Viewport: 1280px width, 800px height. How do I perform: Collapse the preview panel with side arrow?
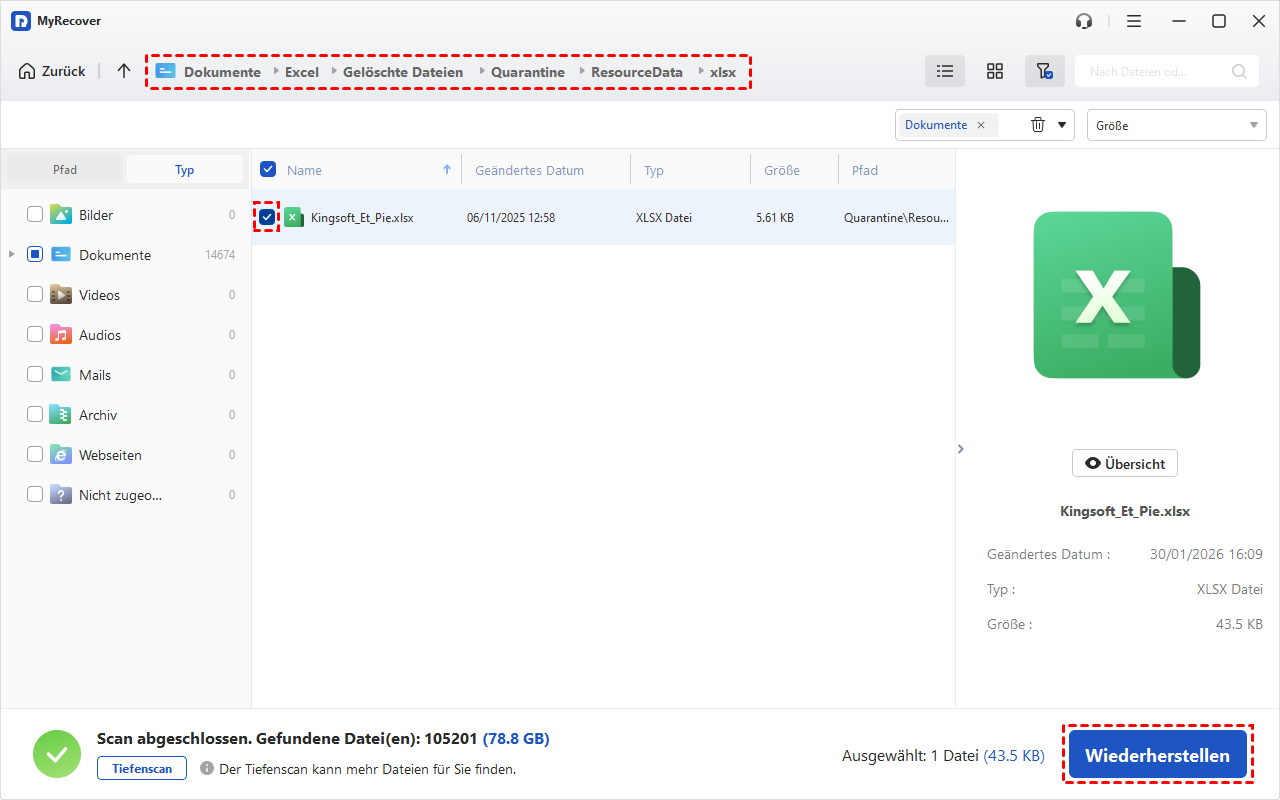[961, 449]
